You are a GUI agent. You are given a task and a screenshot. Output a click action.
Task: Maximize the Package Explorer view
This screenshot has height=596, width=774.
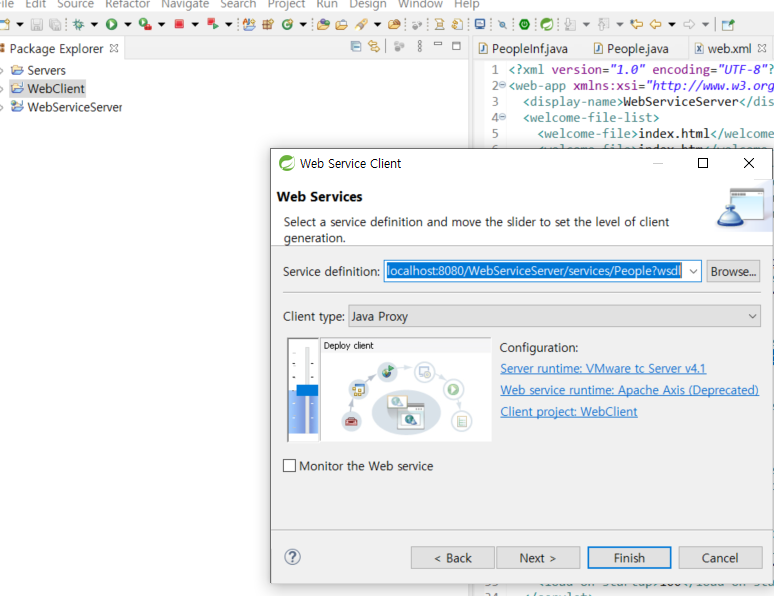pyautogui.click(x=457, y=46)
